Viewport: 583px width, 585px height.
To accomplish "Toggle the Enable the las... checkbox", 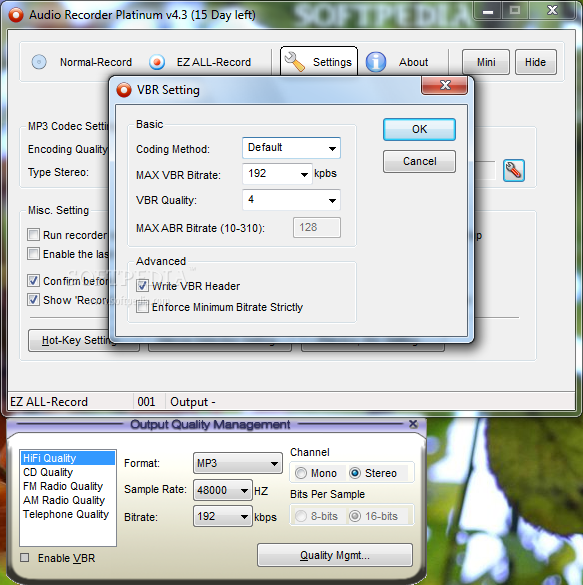I will tap(33, 254).
